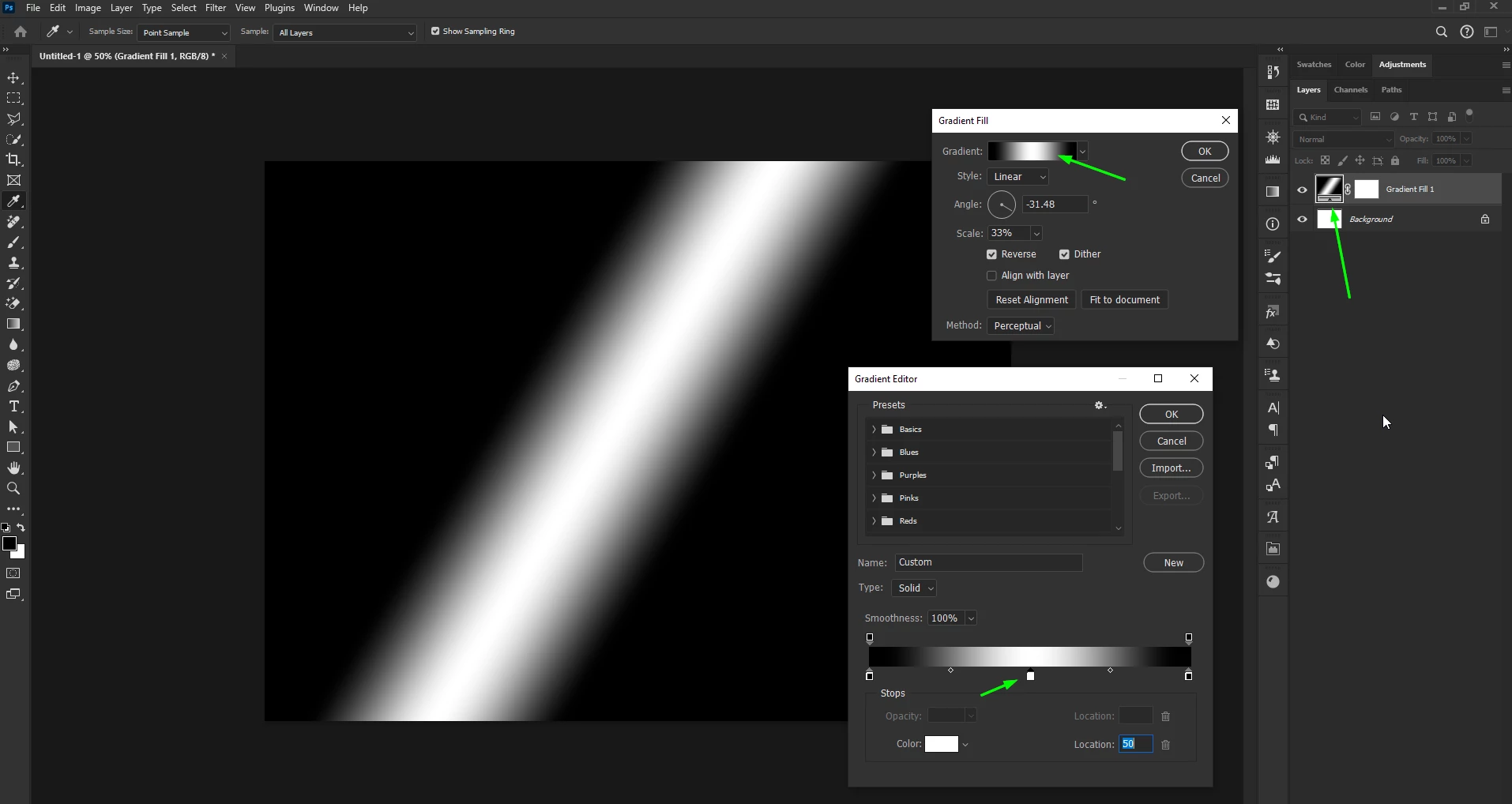Hide the Gradient Fill 1 layer
The height and width of the screenshot is (804, 1512).
[1302, 190]
